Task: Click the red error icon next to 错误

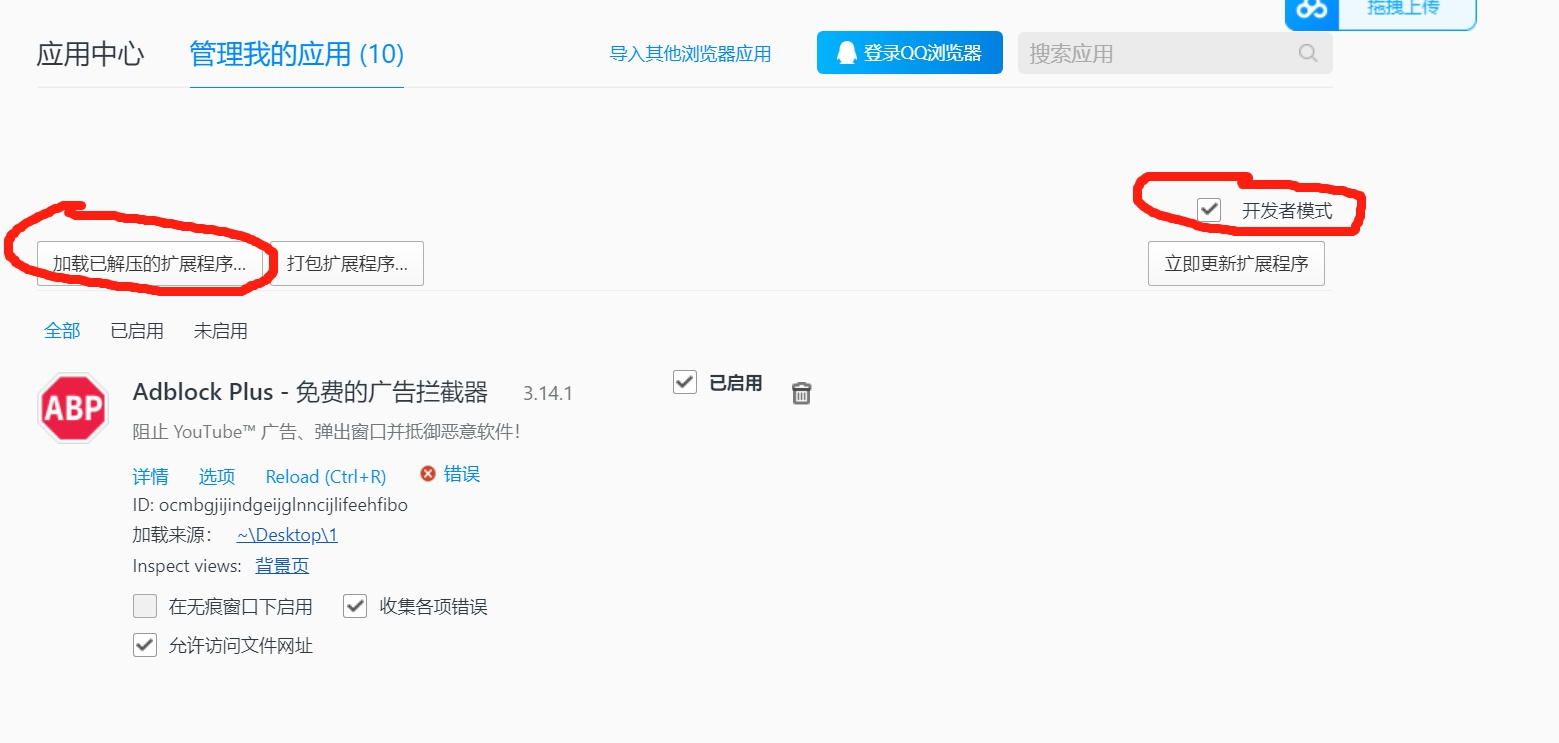Action: (428, 473)
